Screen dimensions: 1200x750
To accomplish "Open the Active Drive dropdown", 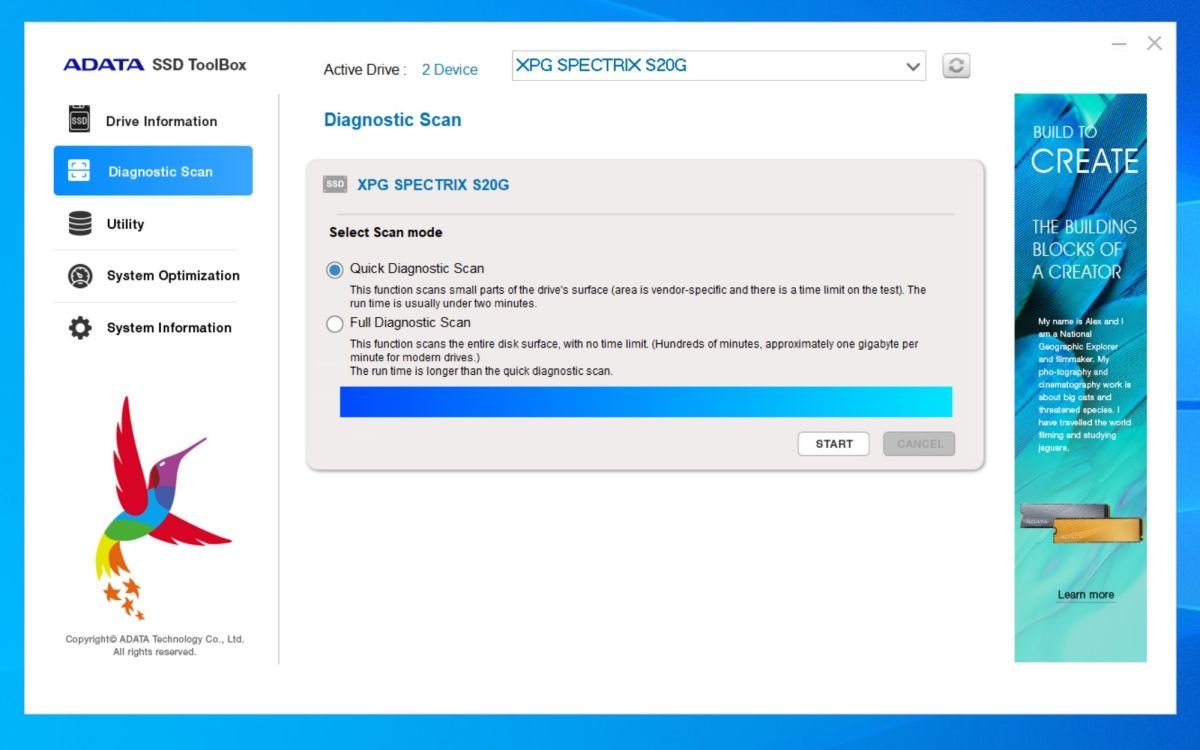I will tap(718, 66).
